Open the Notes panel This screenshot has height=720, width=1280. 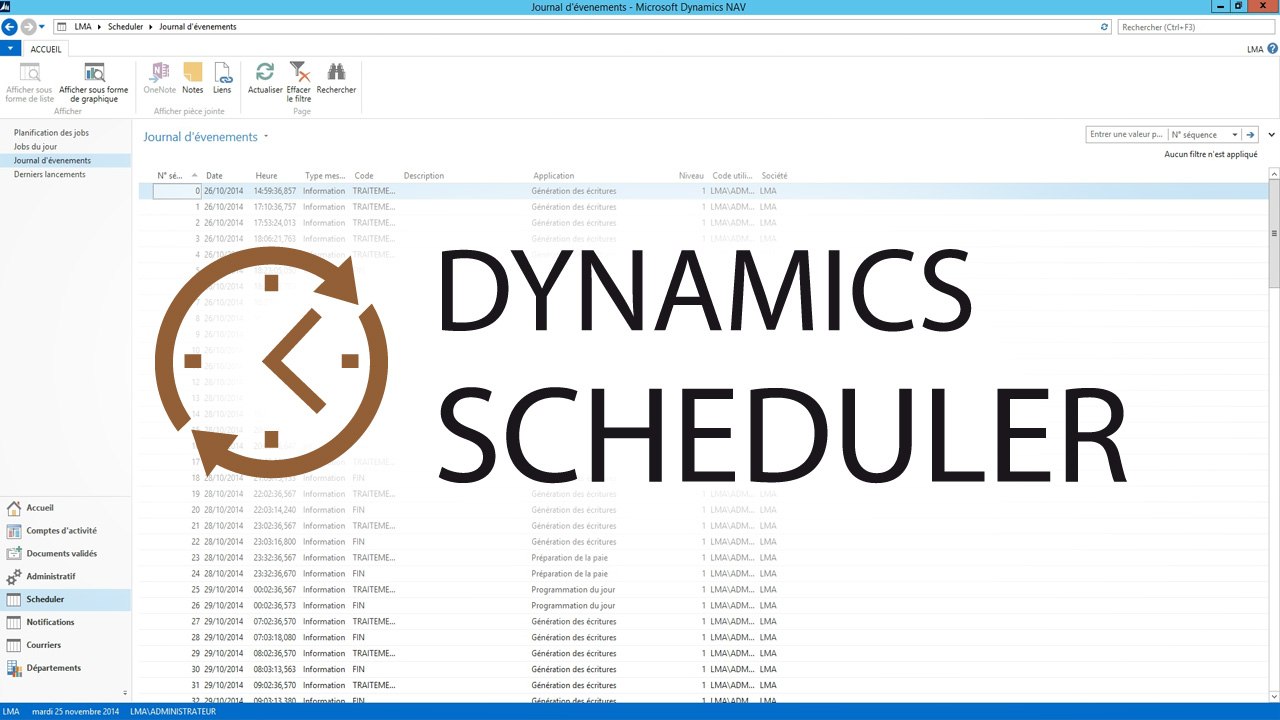[x=192, y=78]
